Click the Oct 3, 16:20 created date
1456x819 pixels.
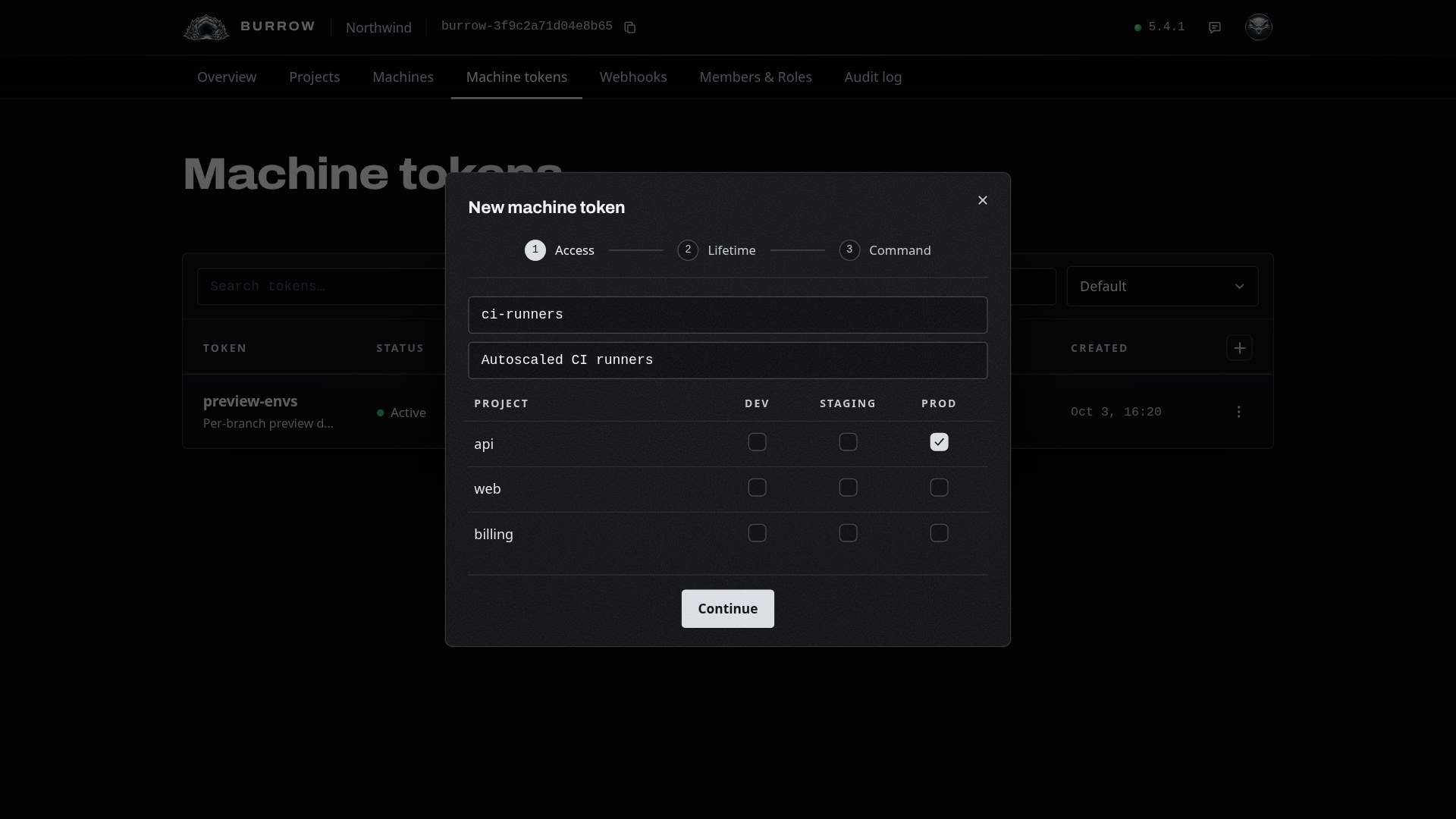click(x=1116, y=412)
